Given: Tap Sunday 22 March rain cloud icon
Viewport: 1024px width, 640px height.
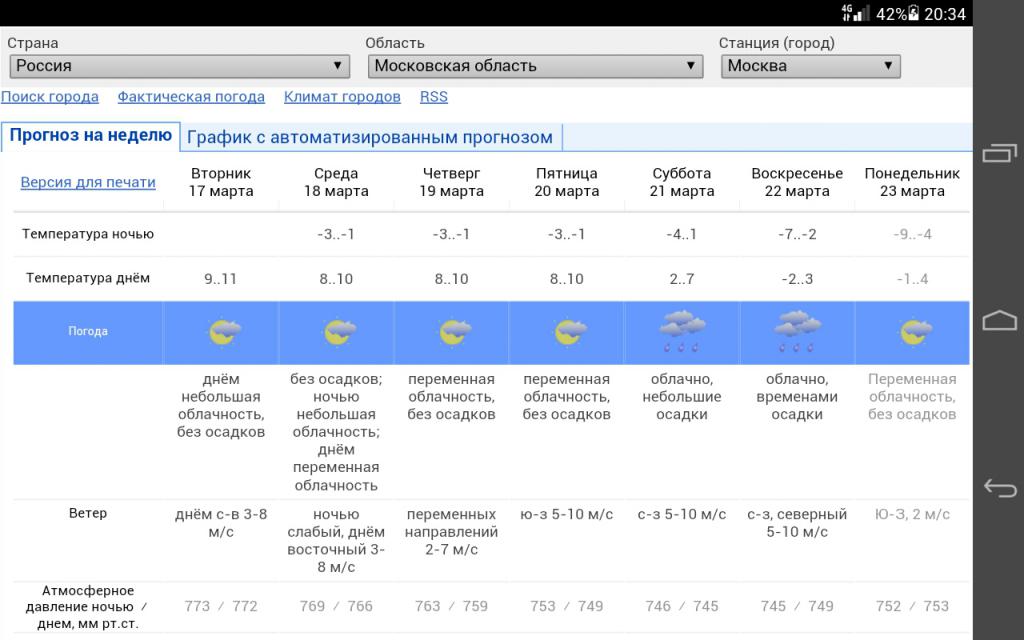Looking at the screenshot, I should [x=797, y=331].
